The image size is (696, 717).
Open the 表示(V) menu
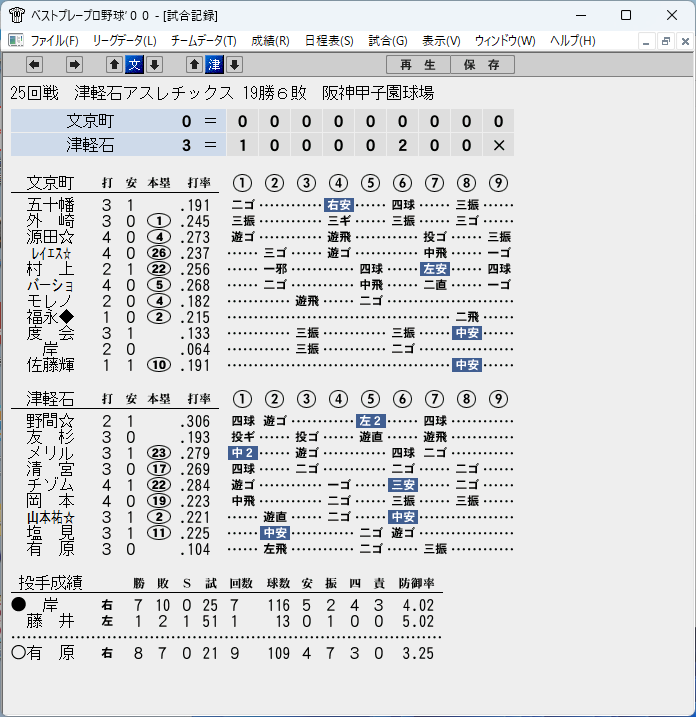tap(441, 41)
